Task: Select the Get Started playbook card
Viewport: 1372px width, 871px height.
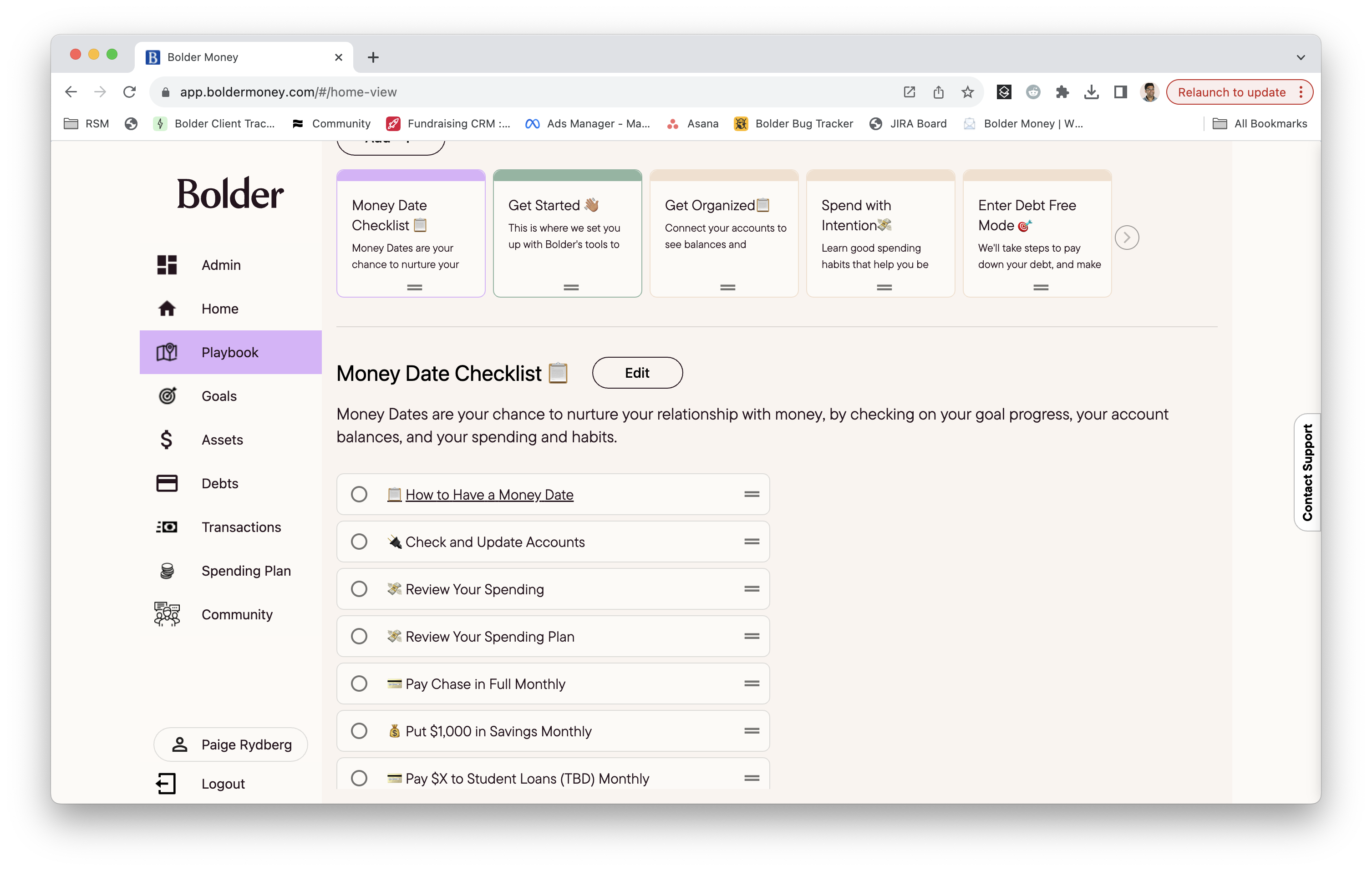Action: point(568,233)
